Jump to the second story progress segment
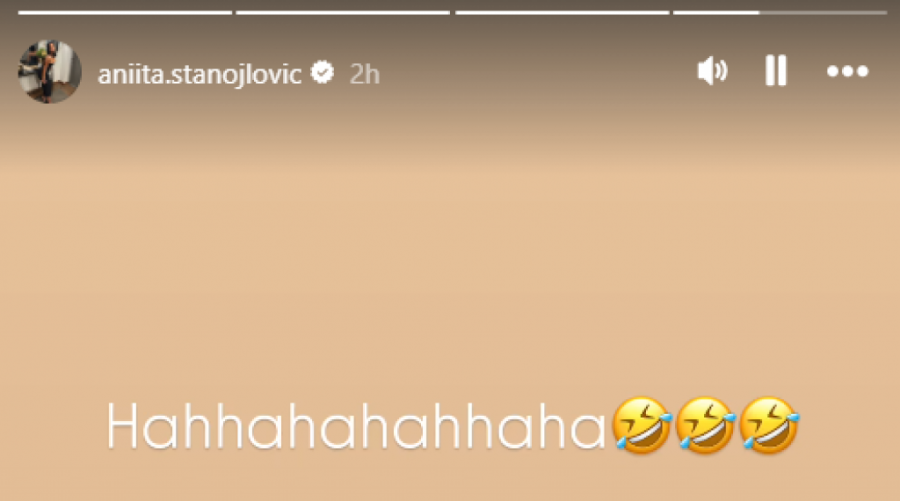The image size is (900, 501). point(342,12)
